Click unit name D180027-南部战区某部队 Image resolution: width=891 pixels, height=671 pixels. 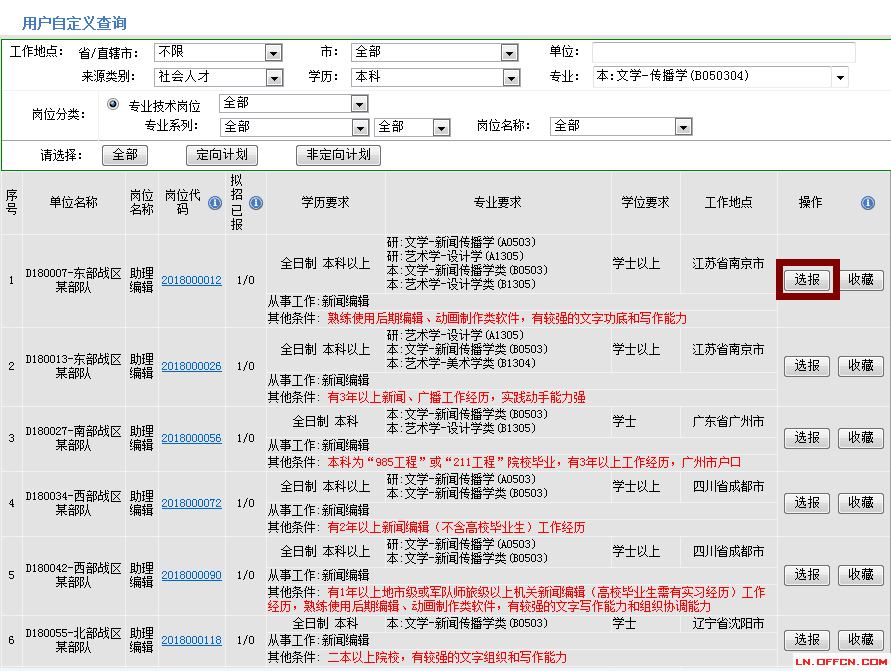(x=73, y=439)
